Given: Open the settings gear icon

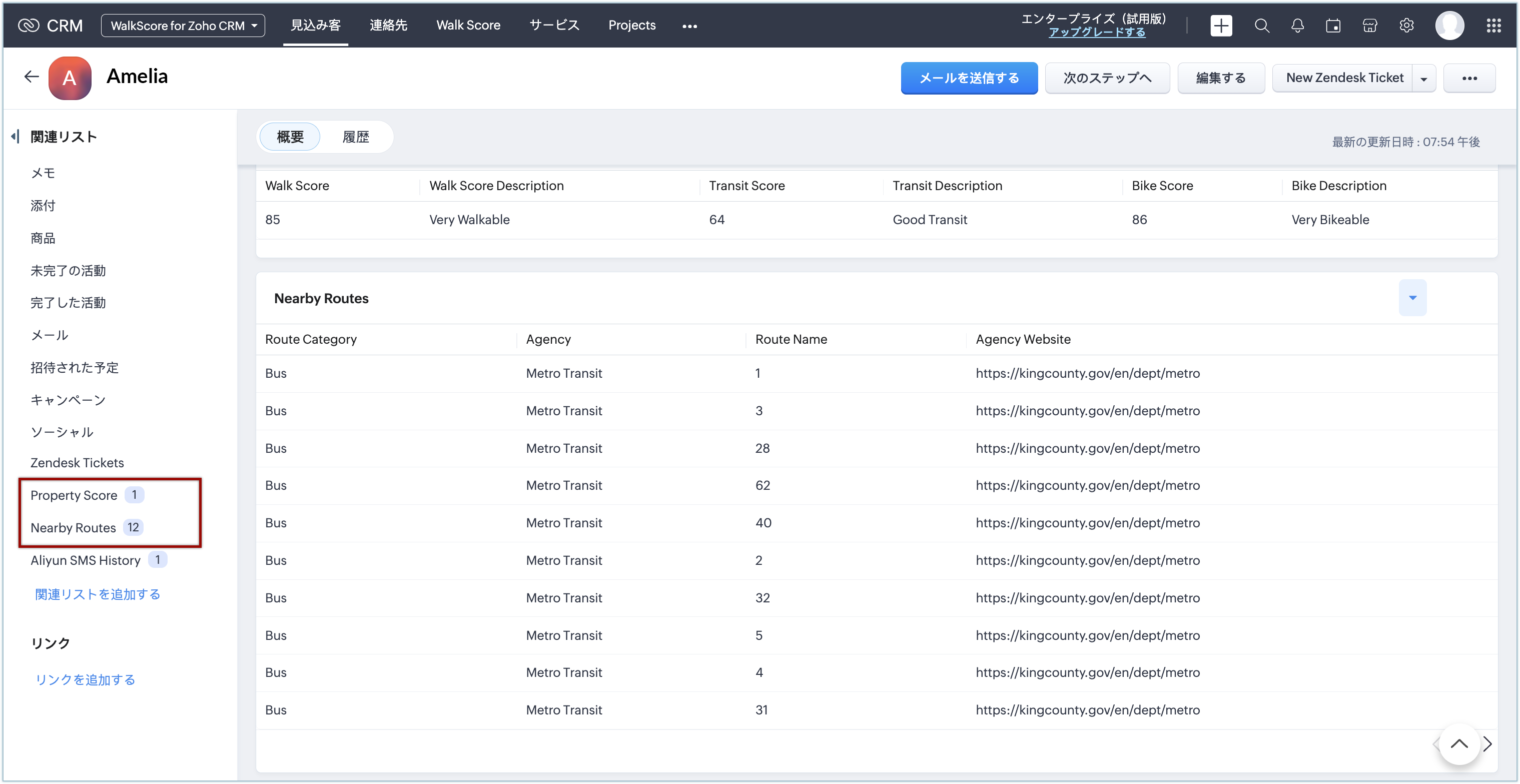Looking at the screenshot, I should (1406, 26).
